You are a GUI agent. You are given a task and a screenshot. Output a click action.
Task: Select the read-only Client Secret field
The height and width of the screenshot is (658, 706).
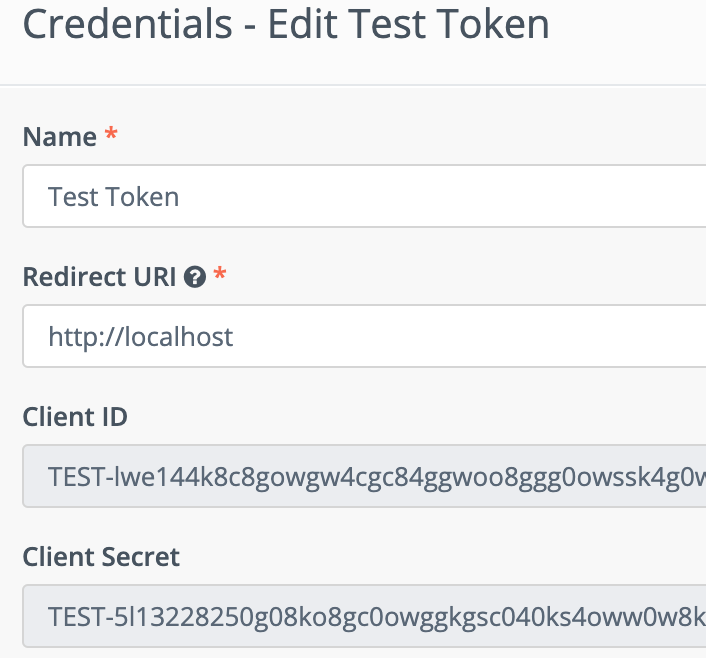(x=364, y=616)
